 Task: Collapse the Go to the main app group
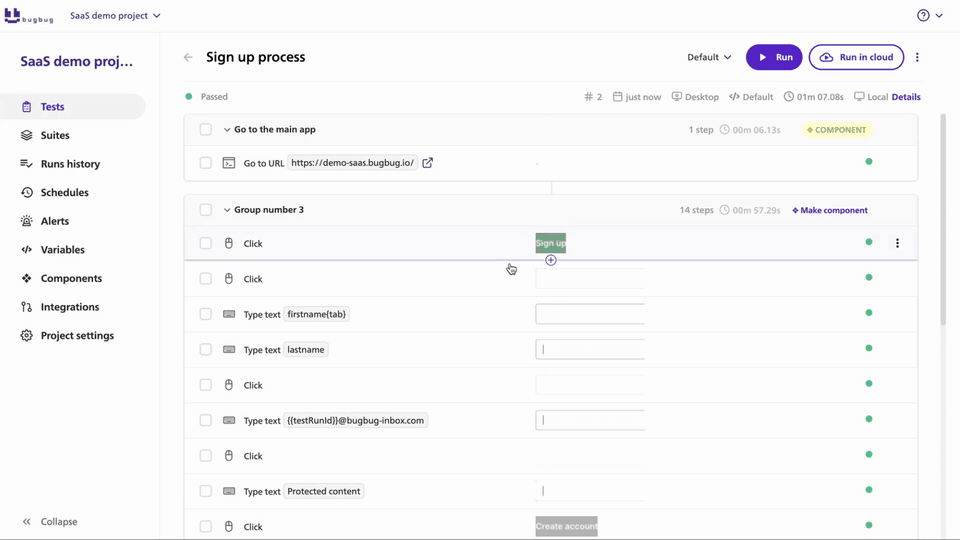(227, 130)
